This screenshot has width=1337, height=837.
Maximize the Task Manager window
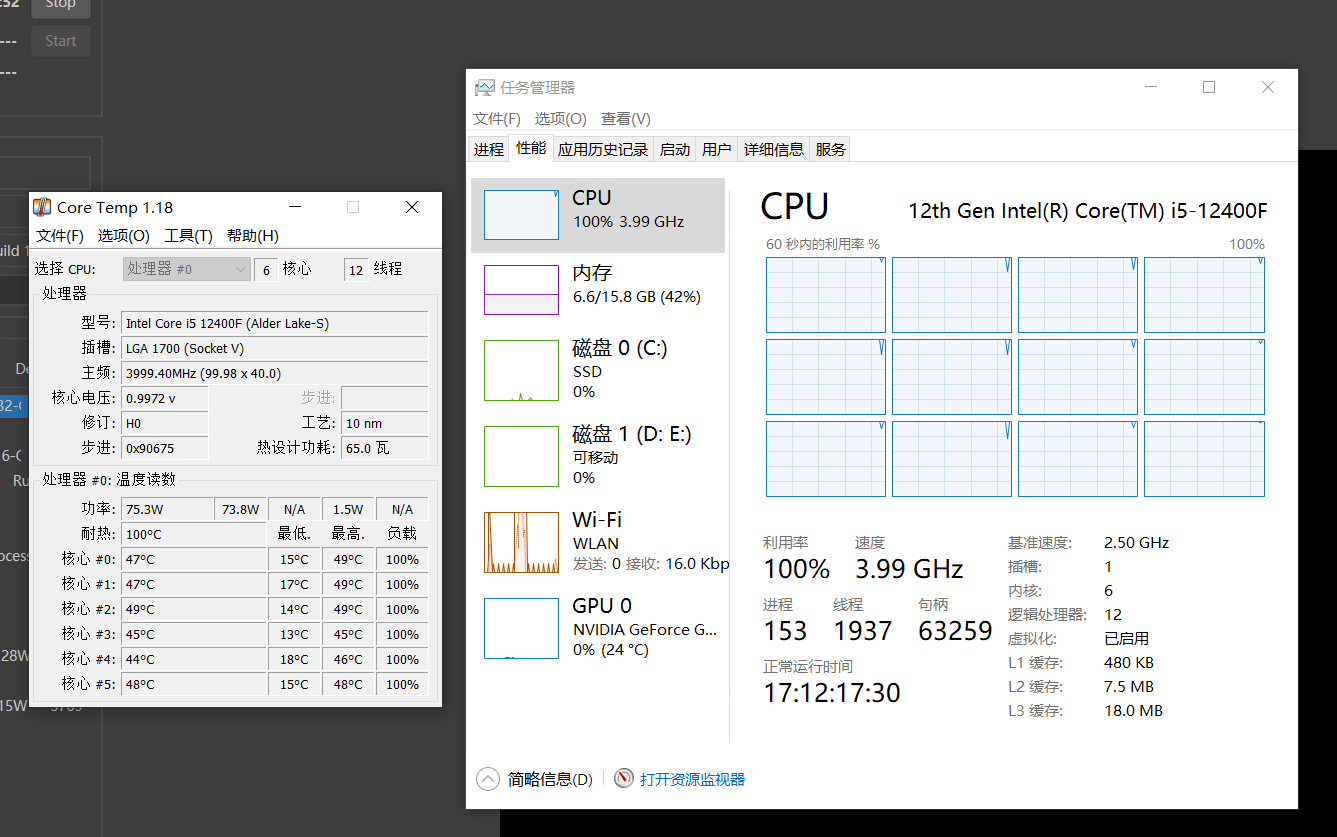(1209, 88)
